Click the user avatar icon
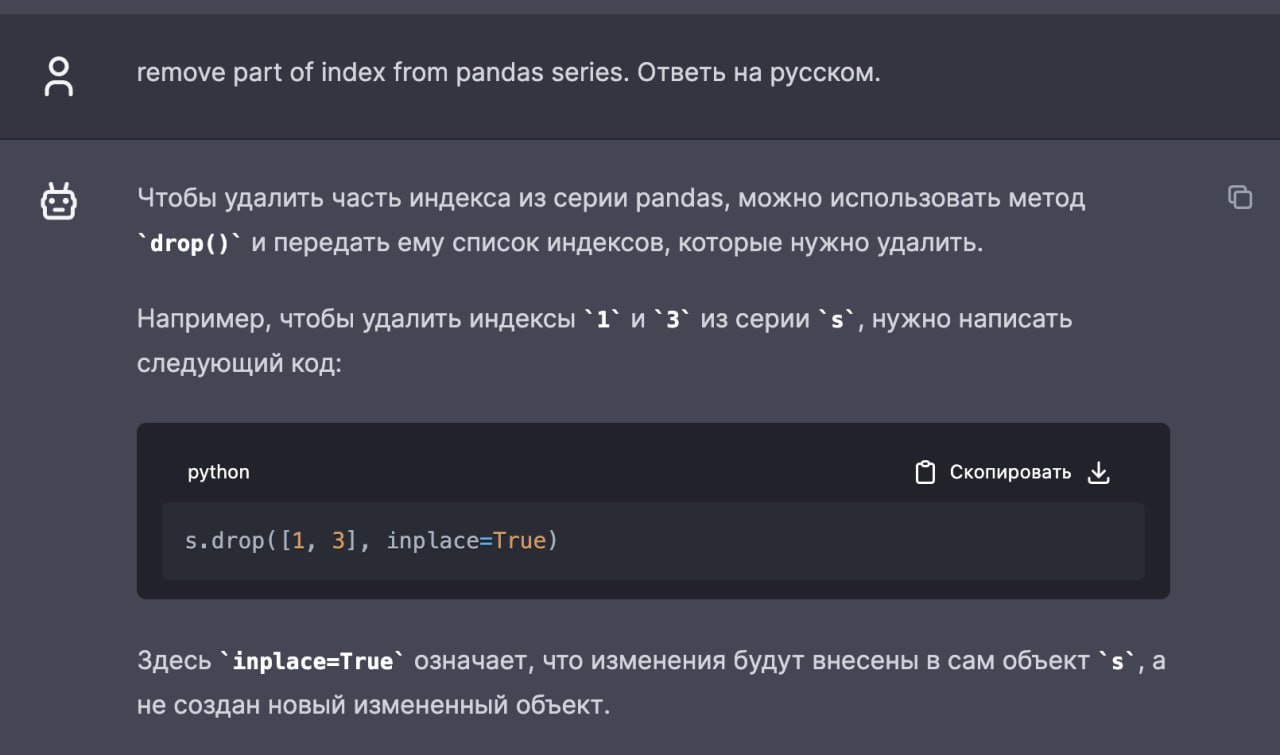 click(x=59, y=76)
